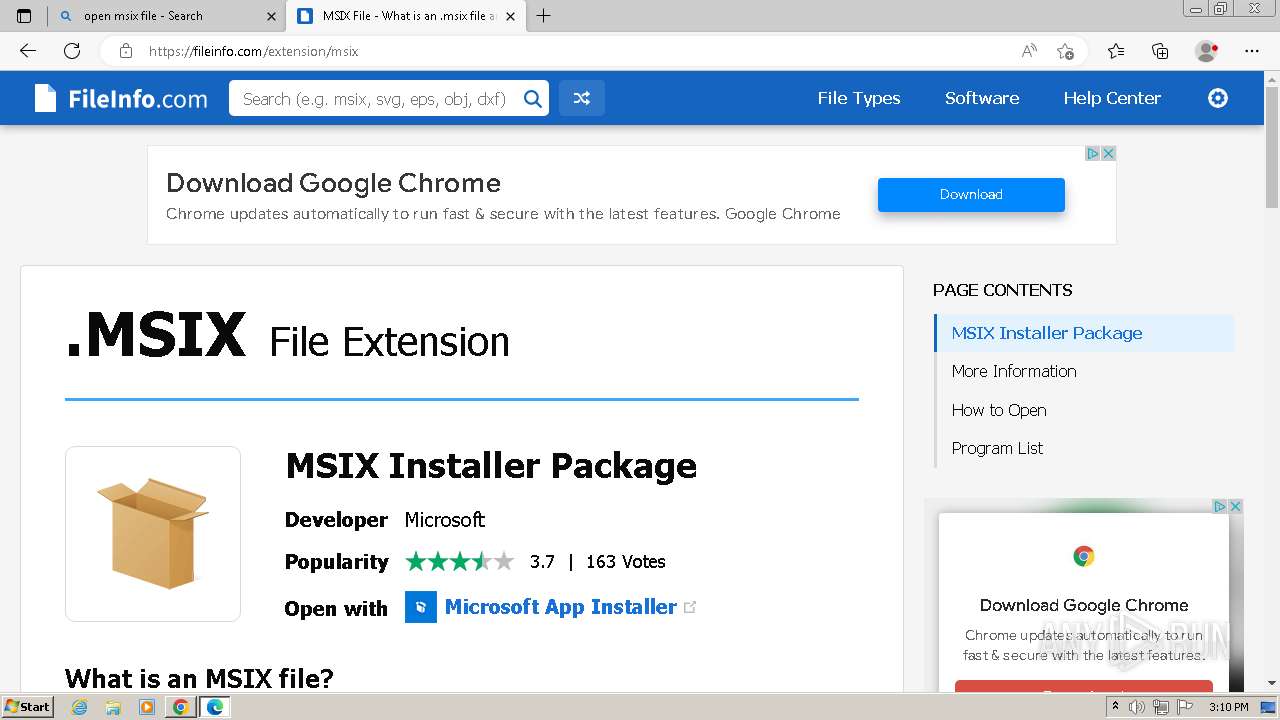Open the AdChoices icon on banner ad
The height and width of the screenshot is (720, 1280).
pyautogui.click(x=1093, y=153)
